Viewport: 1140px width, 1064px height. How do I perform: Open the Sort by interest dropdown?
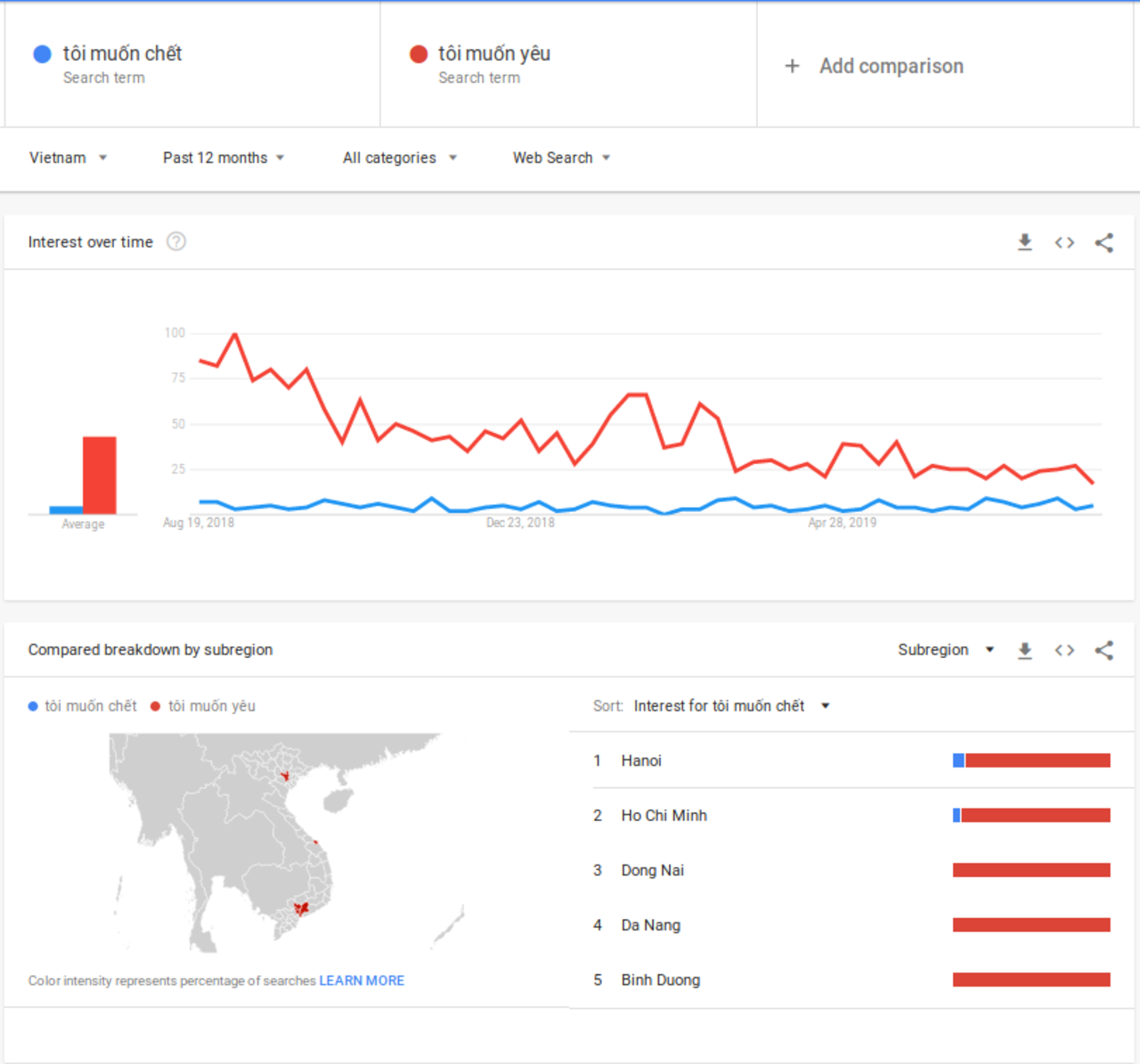point(731,706)
